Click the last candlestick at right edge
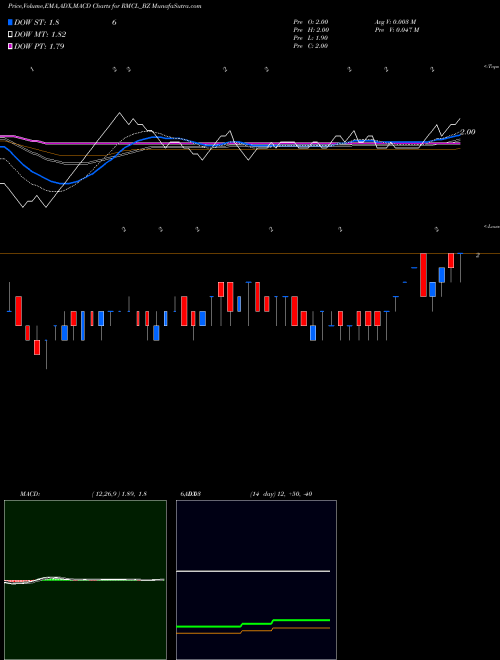 460,268
